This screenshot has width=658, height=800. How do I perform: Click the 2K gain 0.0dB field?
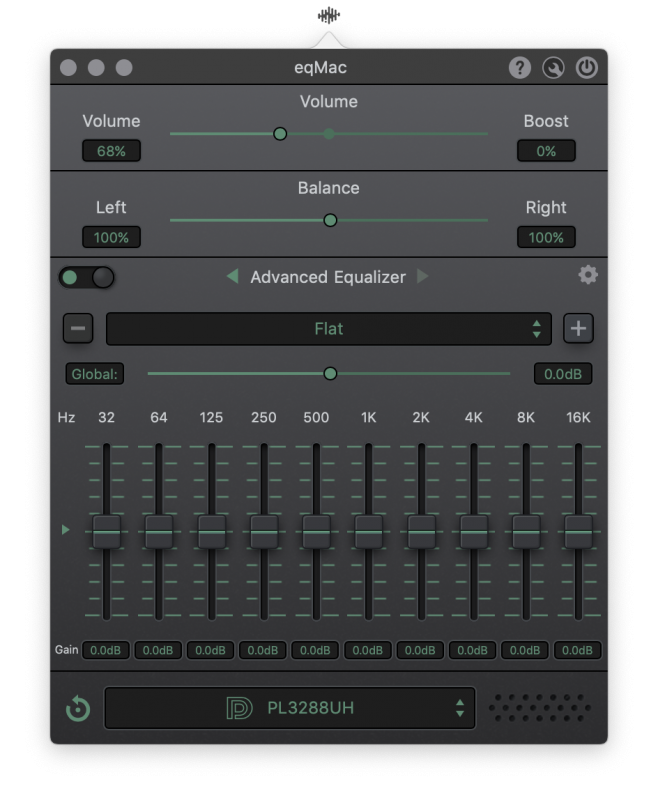420,650
